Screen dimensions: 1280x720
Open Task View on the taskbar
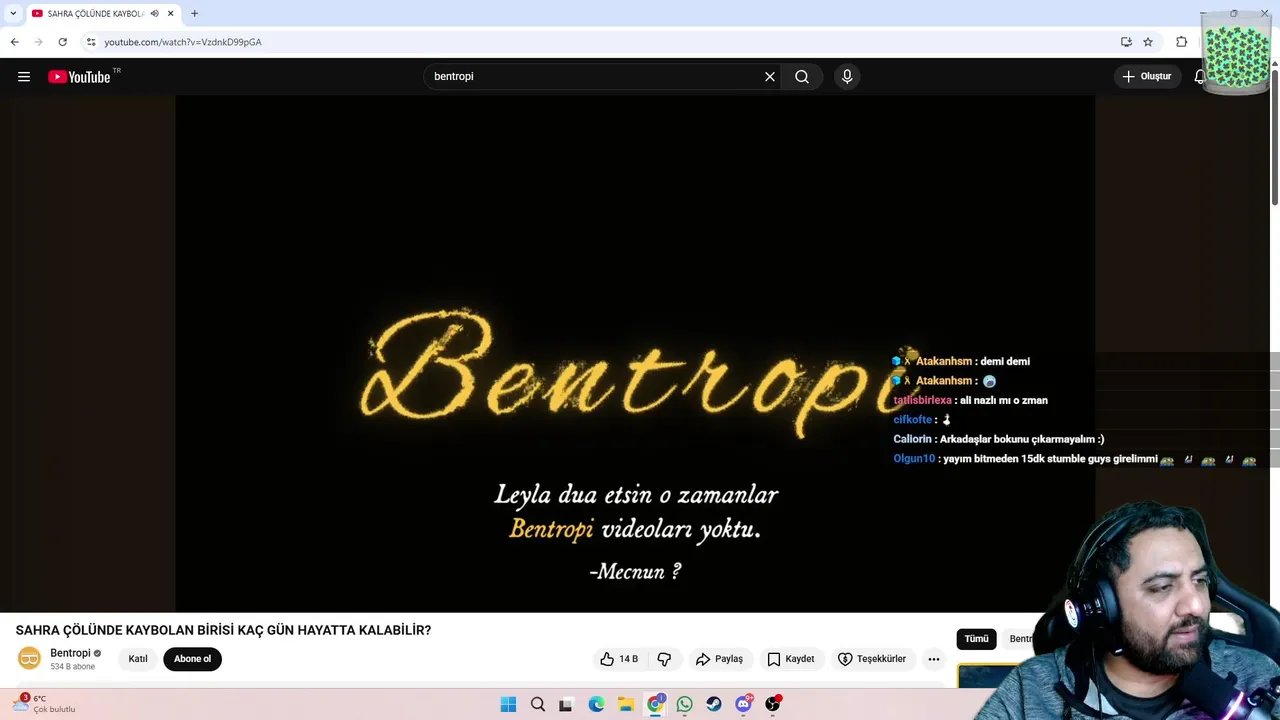point(566,704)
